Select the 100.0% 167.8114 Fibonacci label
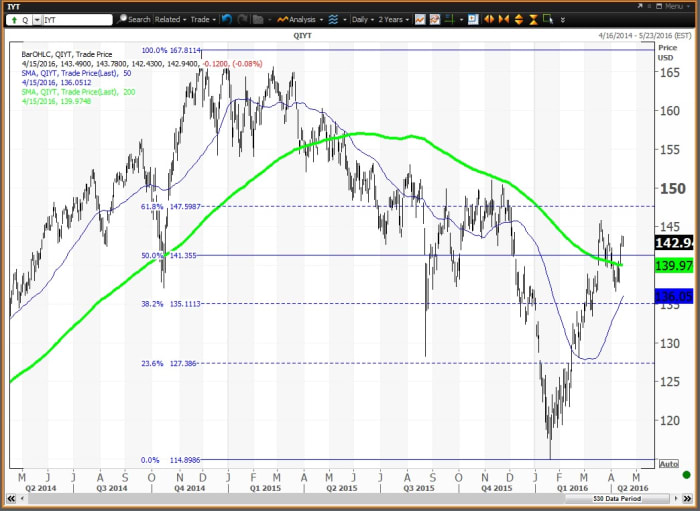Viewport: 700px width, 511px height. point(171,50)
